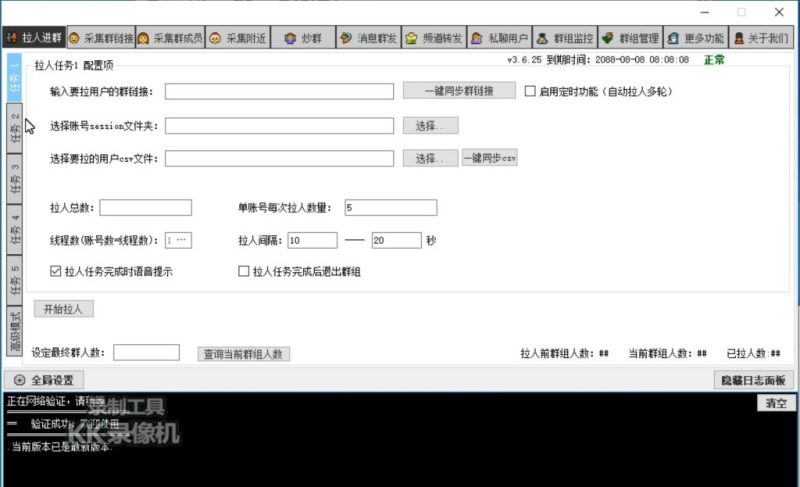
Task: Click the 频道转发 tab icon
Action: [412, 38]
